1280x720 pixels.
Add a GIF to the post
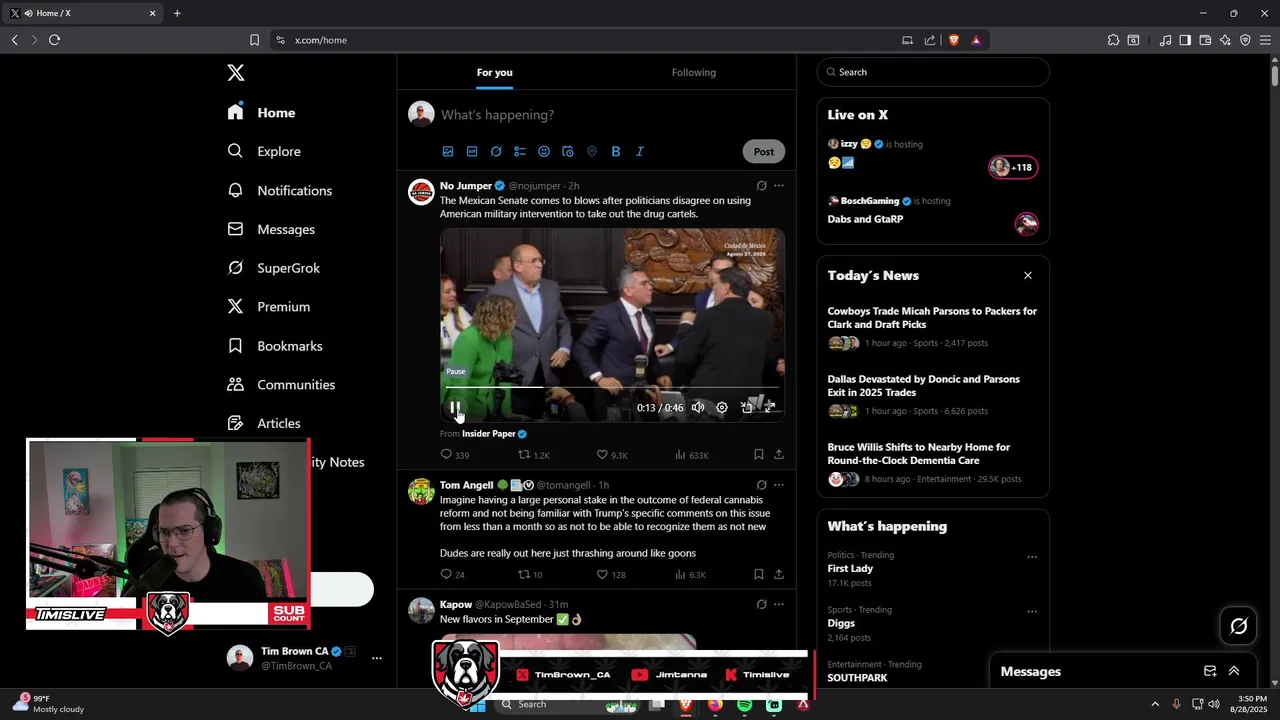472,151
